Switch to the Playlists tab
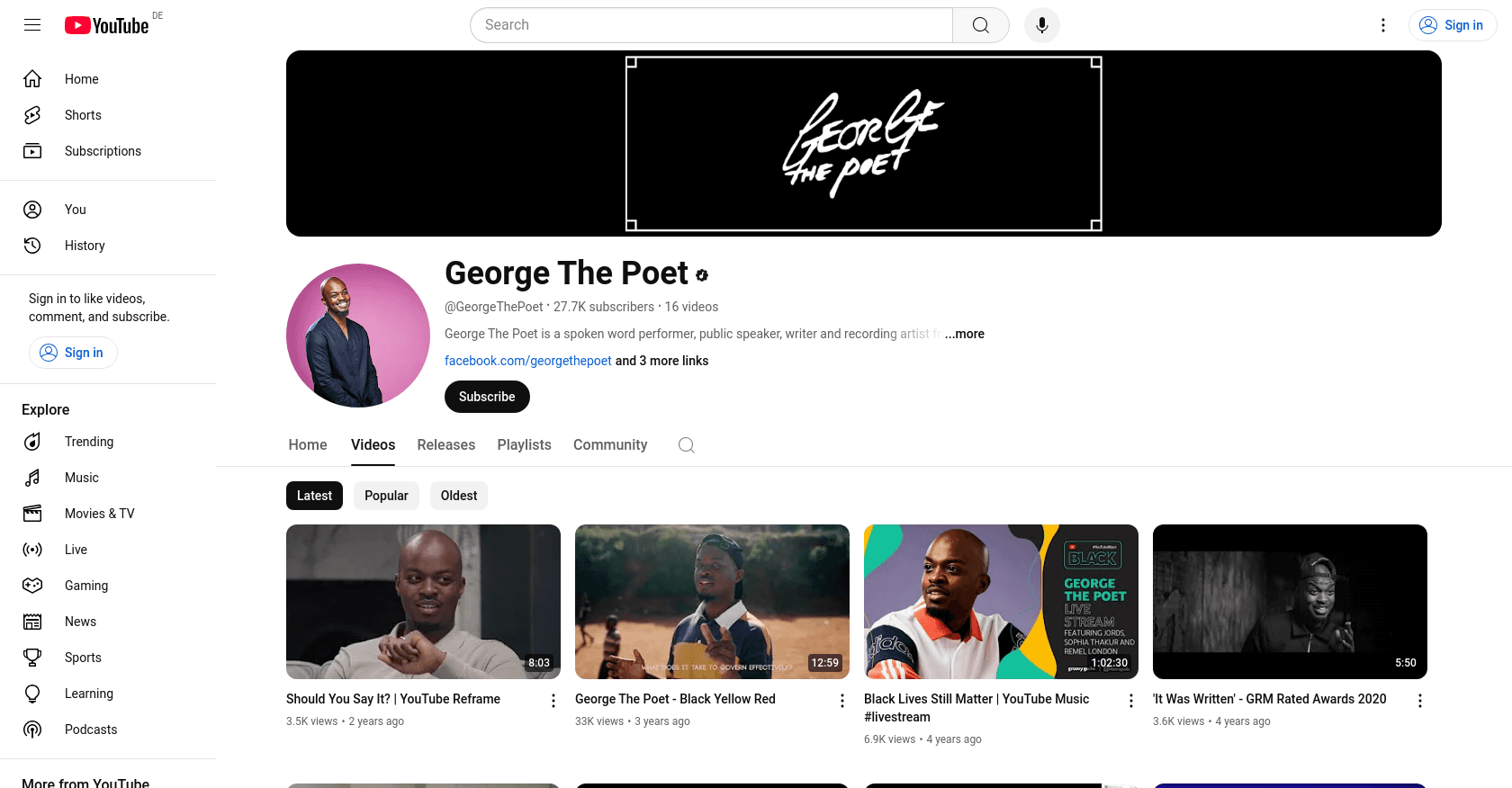The height and width of the screenshot is (788, 1512). tap(524, 445)
